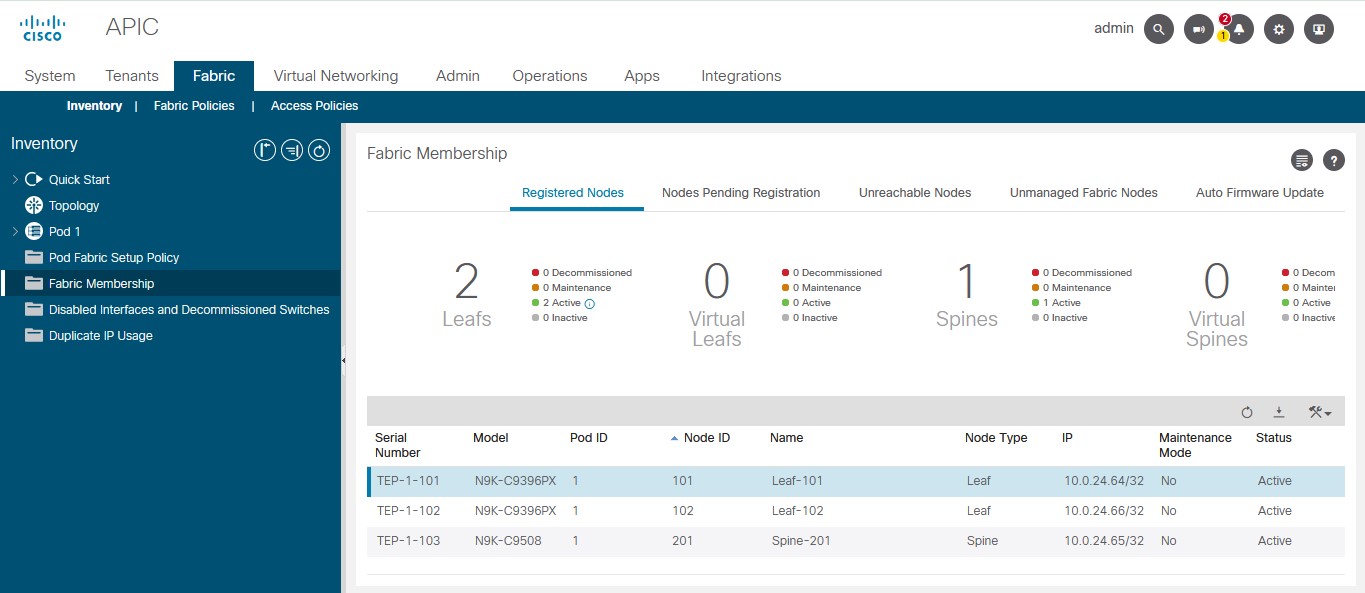Open the System menu
Image resolution: width=1365 pixels, height=593 pixels.
click(x=50, y=76)
